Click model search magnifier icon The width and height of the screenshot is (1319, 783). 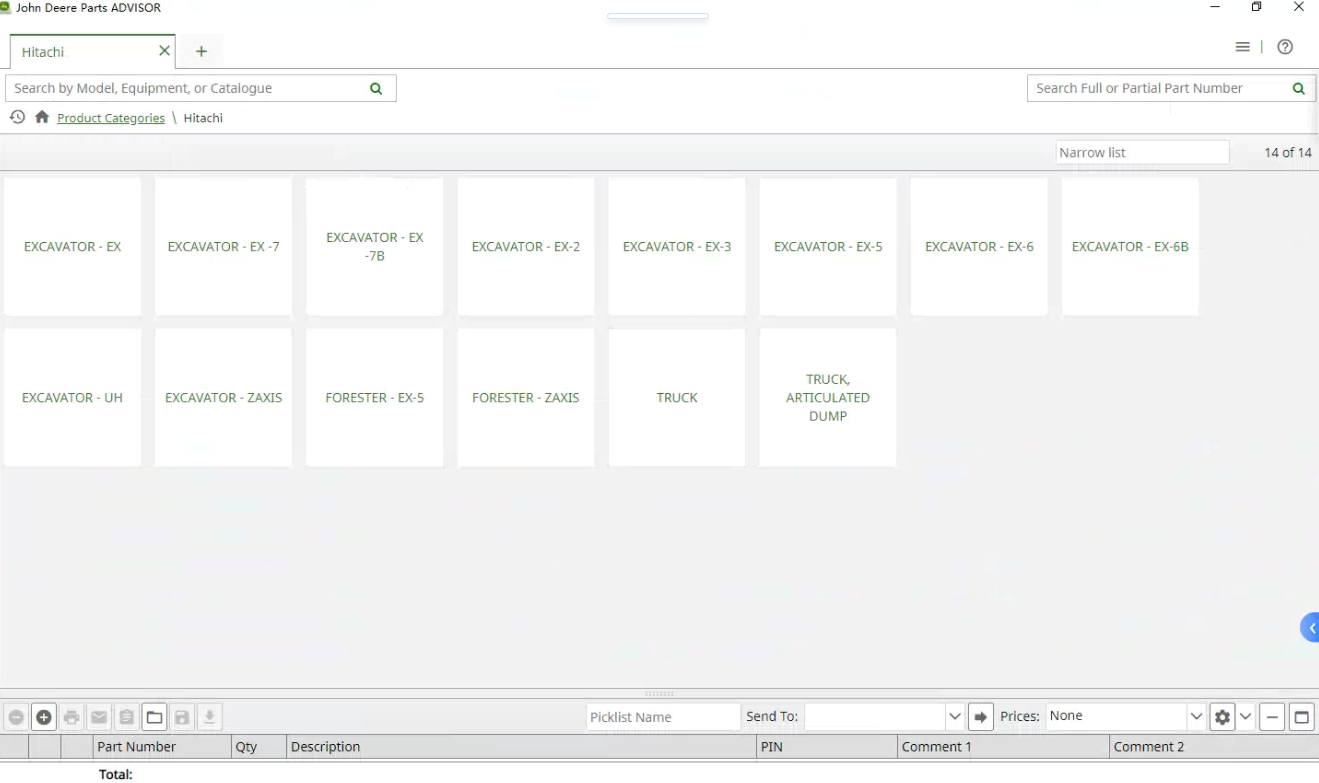pos(376,88)
